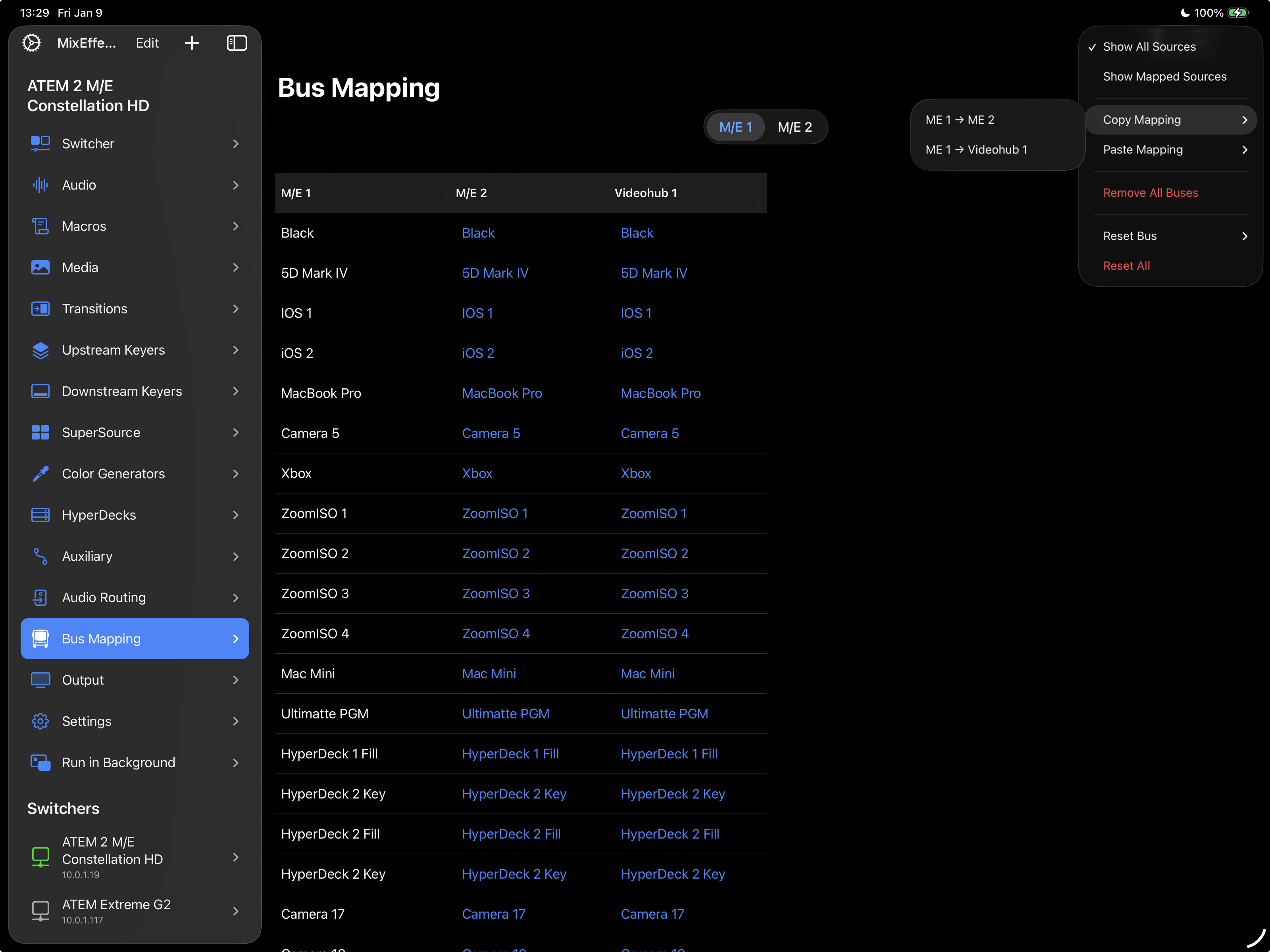Click the Color Generators eyedropper icon

click(40, 474)
